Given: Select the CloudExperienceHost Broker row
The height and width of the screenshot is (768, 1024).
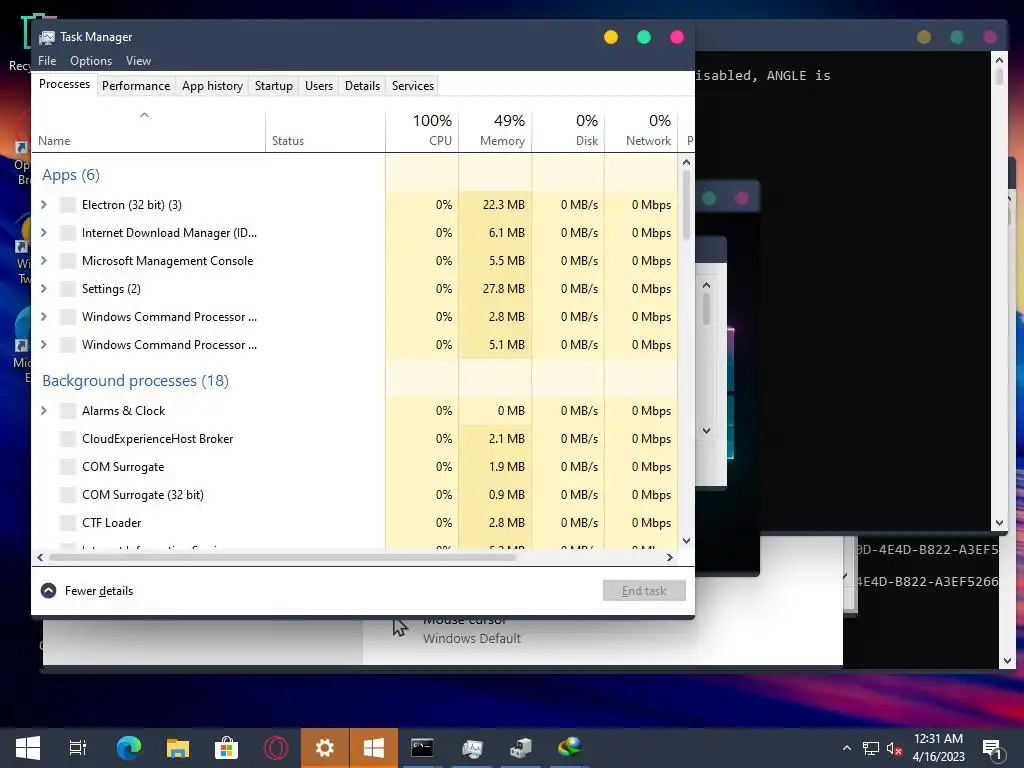Looking at the screenshot, I should click(x=355, y=439).
